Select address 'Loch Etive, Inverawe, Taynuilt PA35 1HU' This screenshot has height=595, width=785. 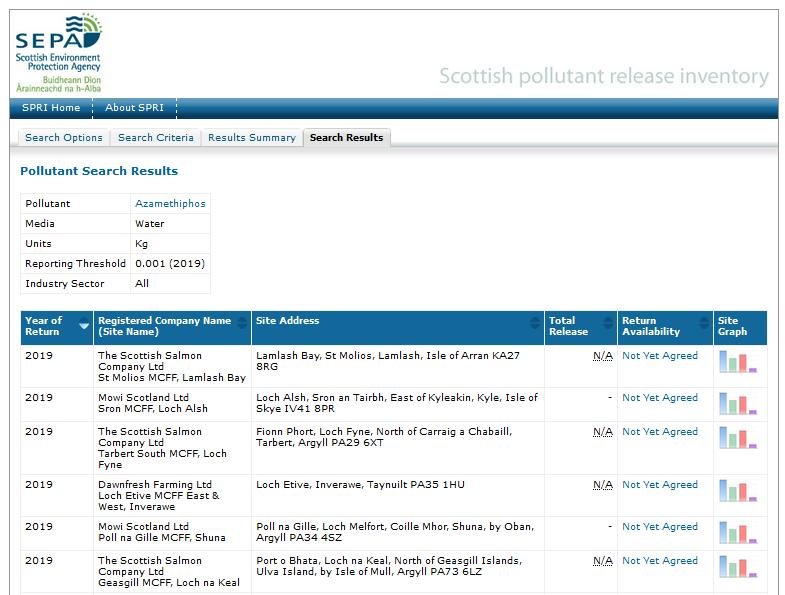[360, 485]
